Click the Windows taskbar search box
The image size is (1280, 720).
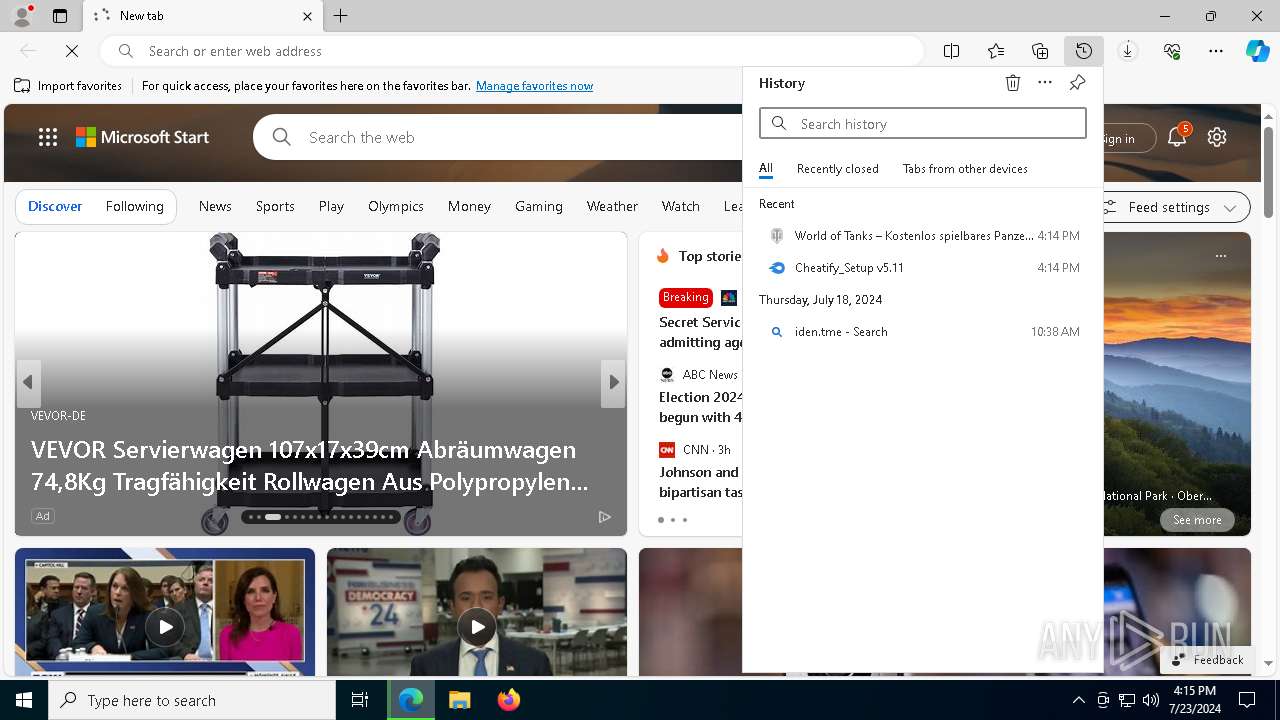(x=192, y=700)
